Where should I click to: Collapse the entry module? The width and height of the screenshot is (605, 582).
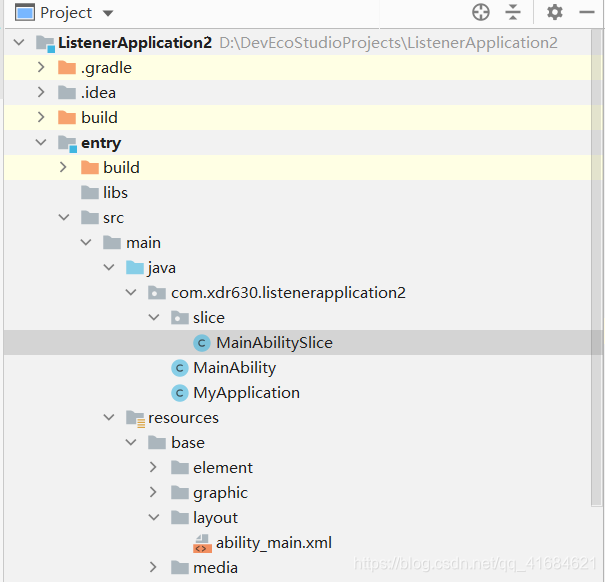[41, 143]
